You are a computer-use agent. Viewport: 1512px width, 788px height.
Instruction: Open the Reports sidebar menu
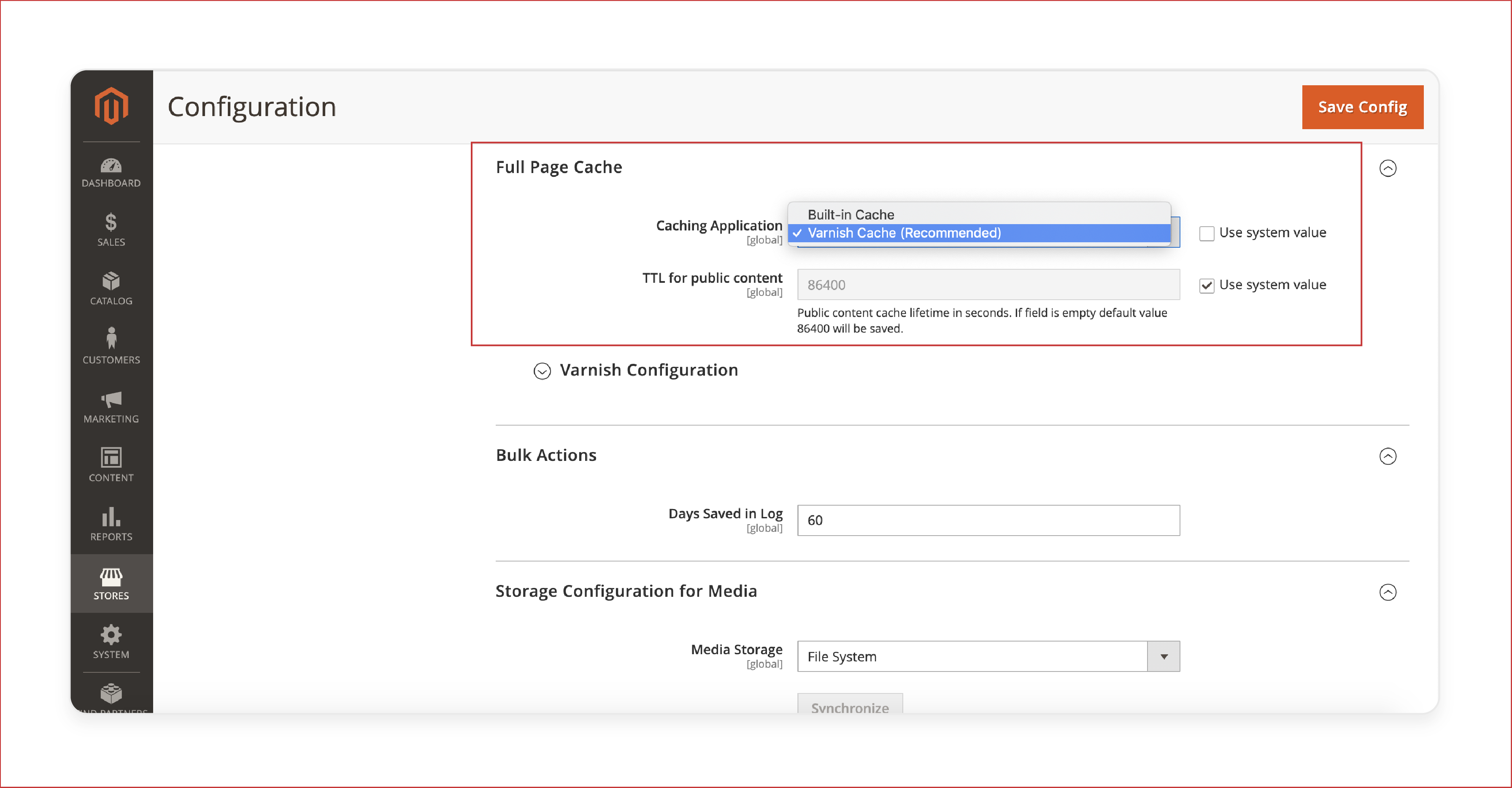(111, 524)
